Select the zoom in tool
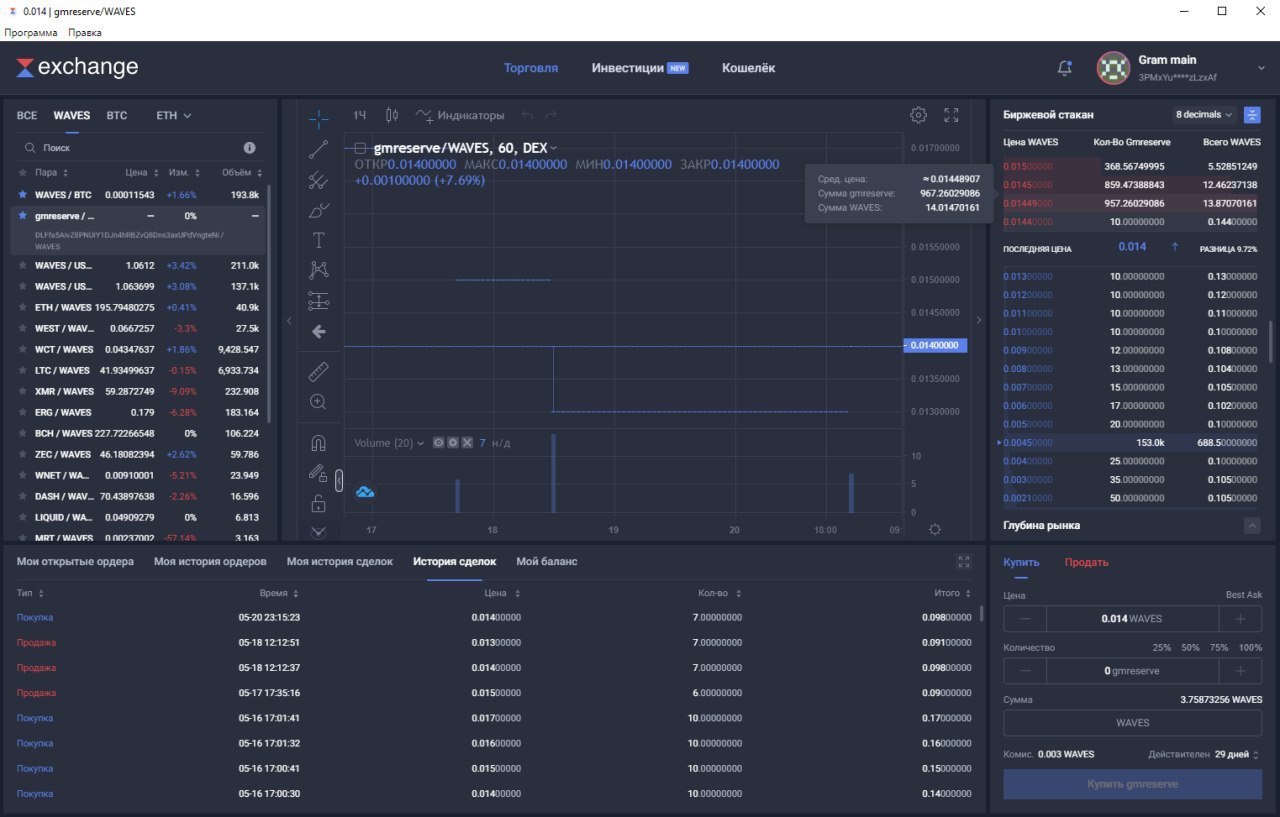Viewport: 1280px width, 817px height. (318, 402)
